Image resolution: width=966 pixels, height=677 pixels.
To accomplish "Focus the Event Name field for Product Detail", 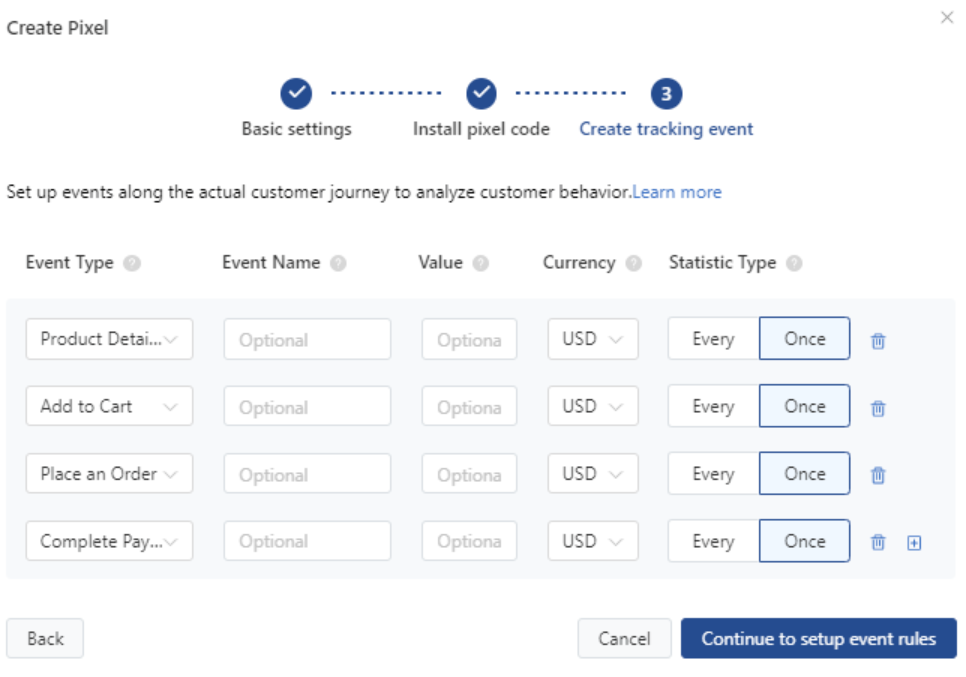I will 307,339.
